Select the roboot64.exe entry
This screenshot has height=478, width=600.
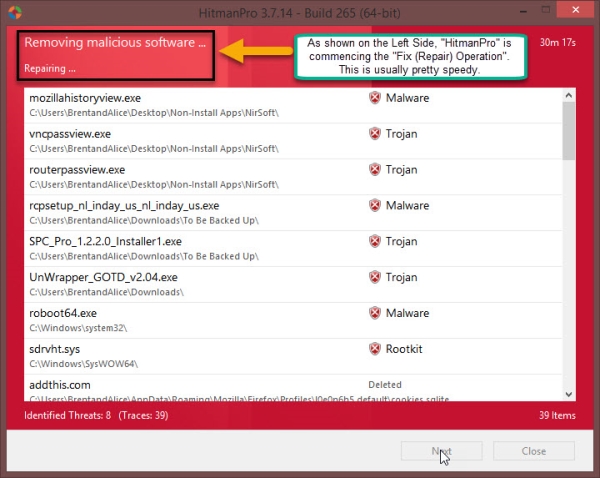point(293,321)
